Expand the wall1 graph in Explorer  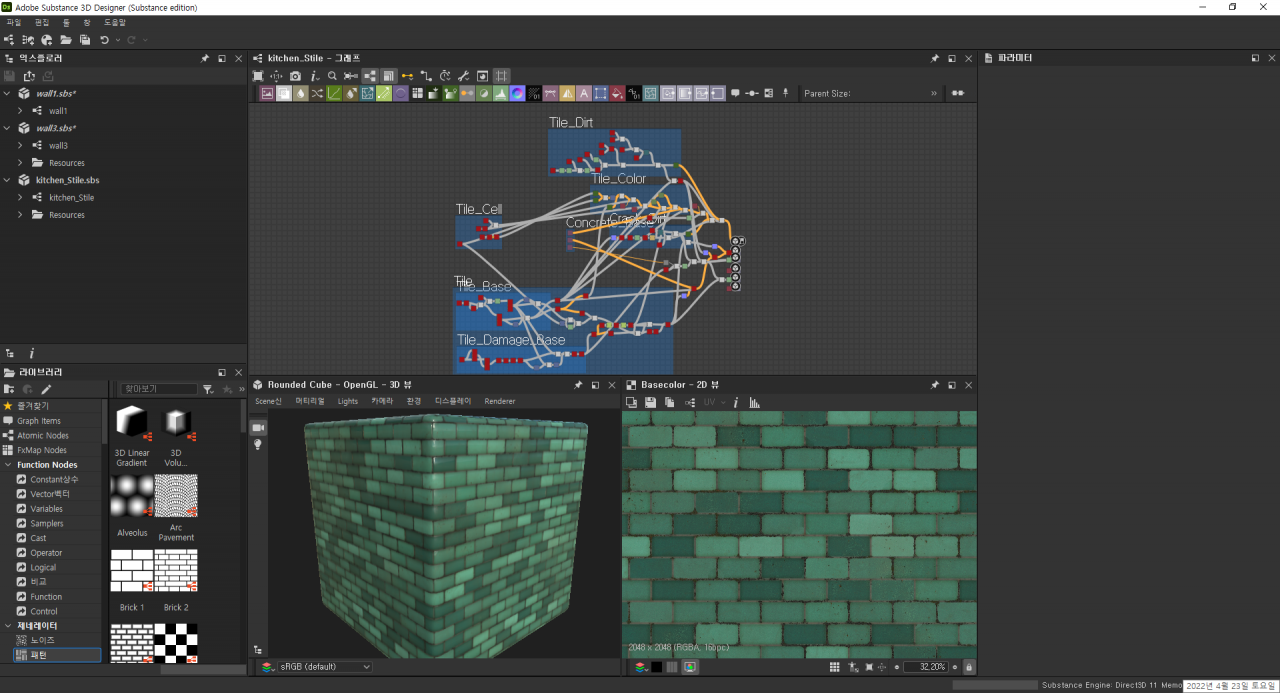[20, 111]
